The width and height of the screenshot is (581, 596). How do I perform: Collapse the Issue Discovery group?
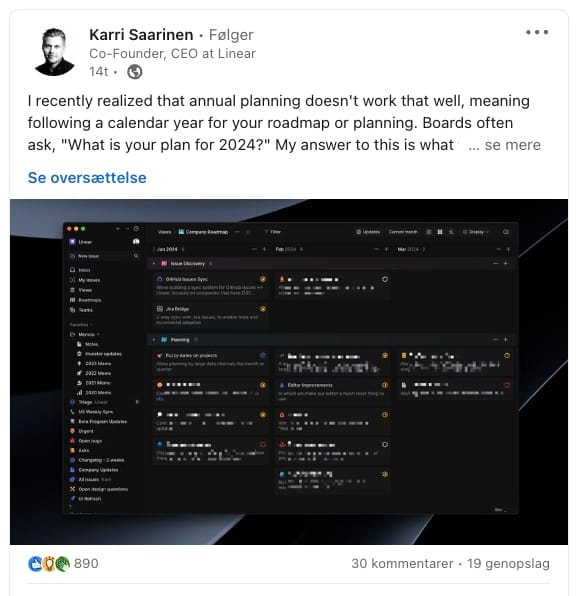[x=154, y=263]
